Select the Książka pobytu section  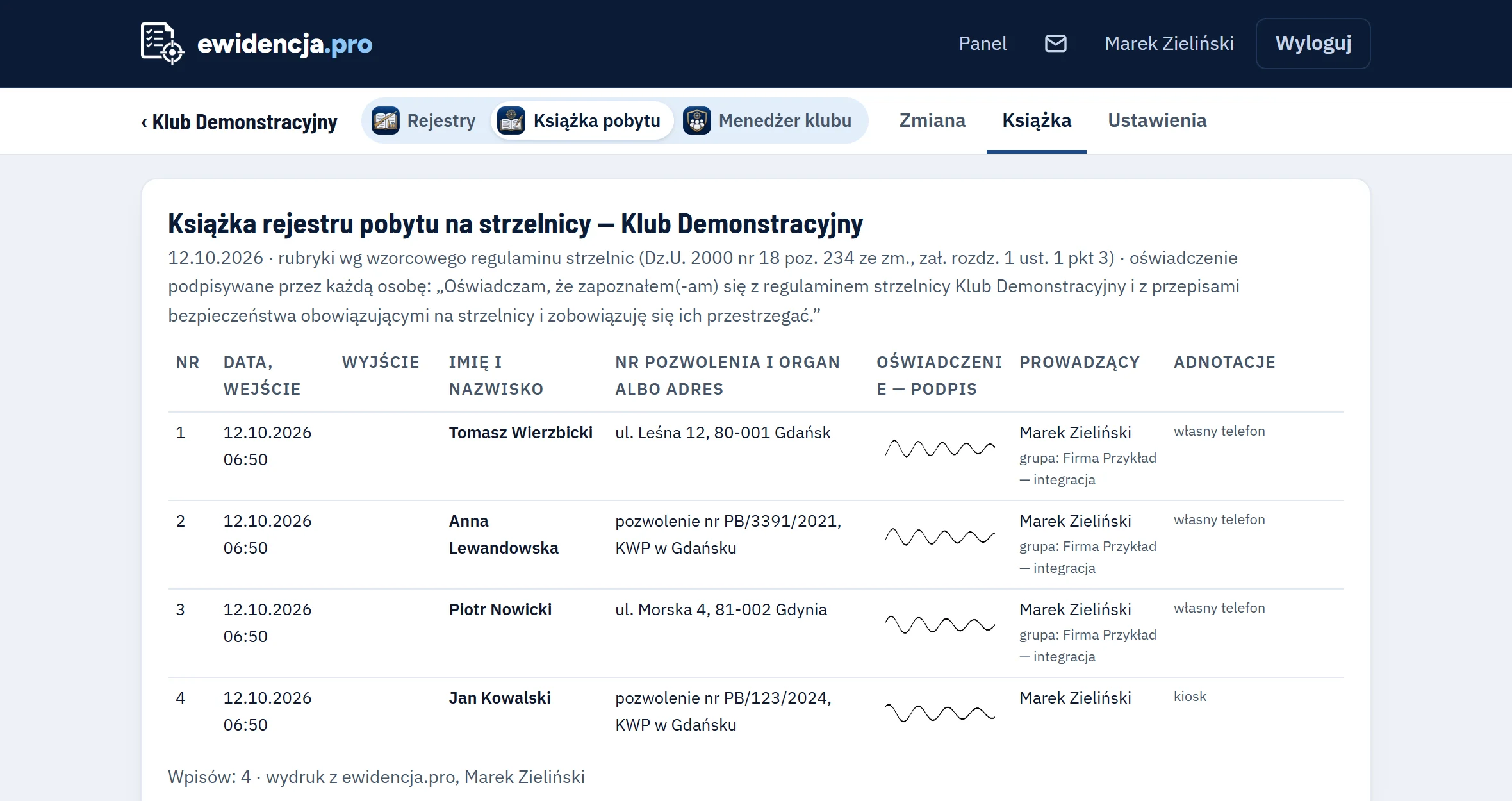(582, 120)
